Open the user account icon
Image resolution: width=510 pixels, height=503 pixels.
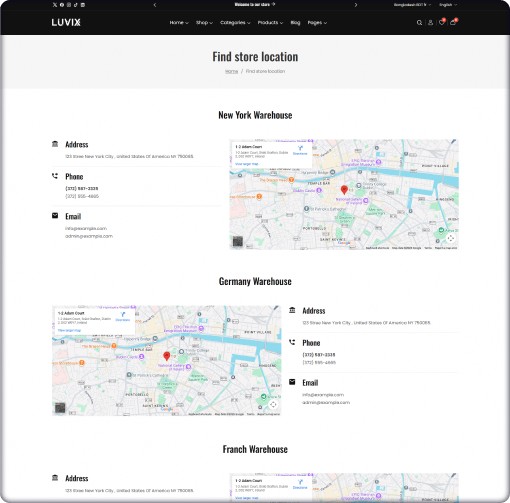tap(430, 23)
